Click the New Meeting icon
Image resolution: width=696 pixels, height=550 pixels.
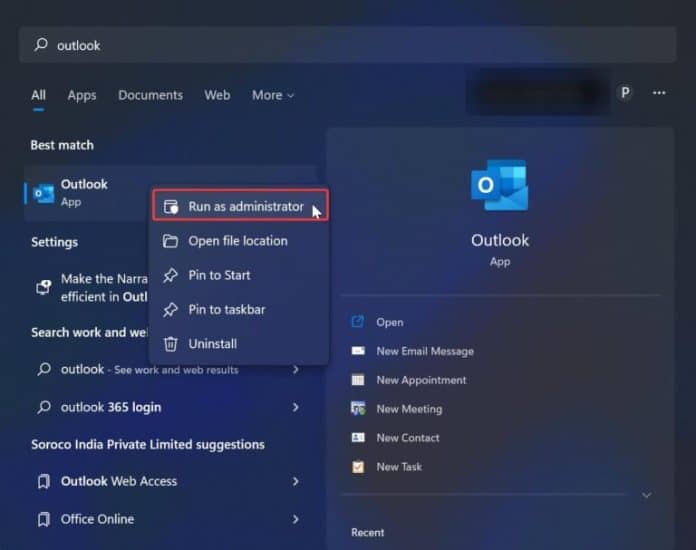[x=358, y=409]
